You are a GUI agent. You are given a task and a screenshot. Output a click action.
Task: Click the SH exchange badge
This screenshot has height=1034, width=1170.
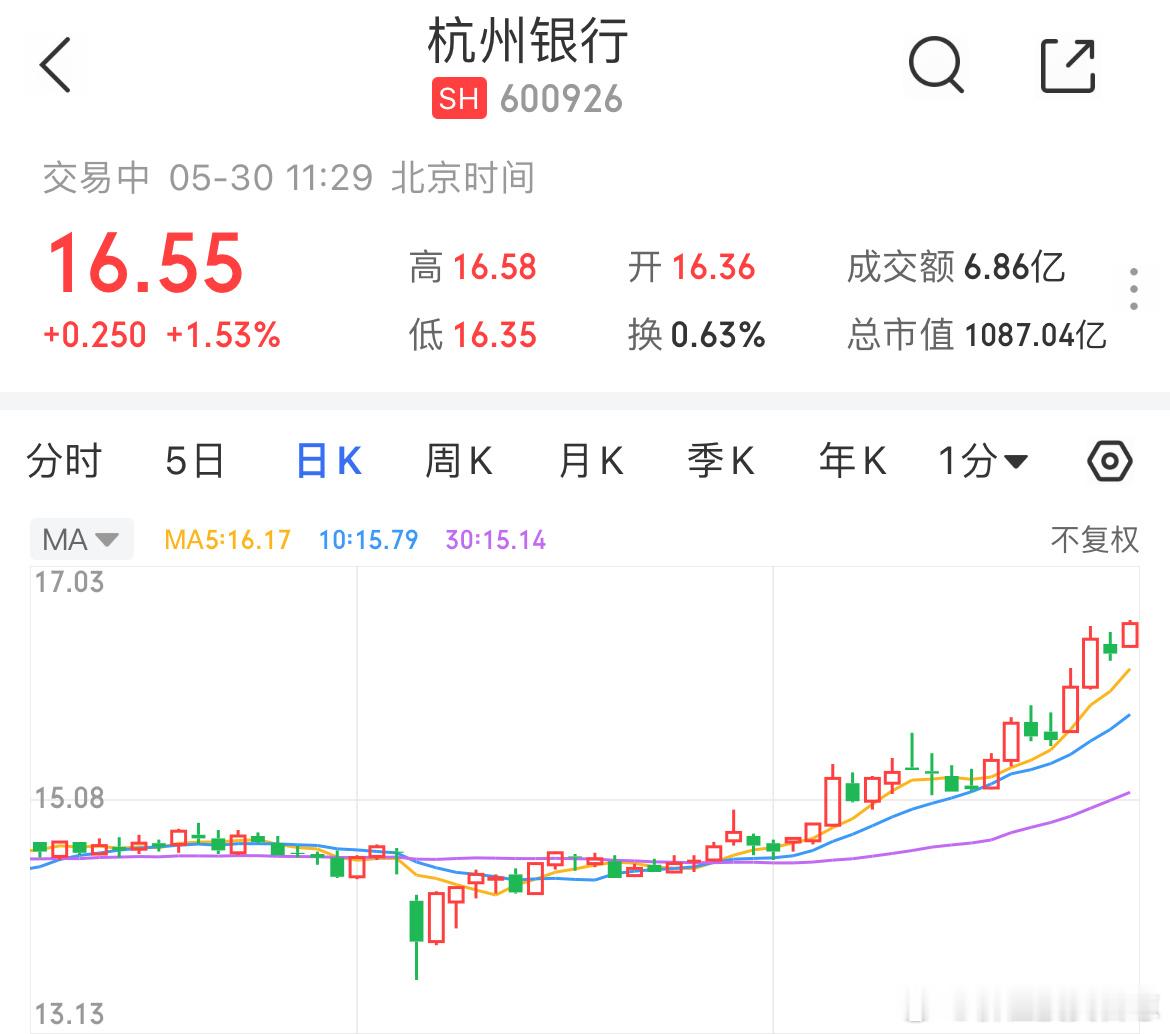click(x=459, y=98)
